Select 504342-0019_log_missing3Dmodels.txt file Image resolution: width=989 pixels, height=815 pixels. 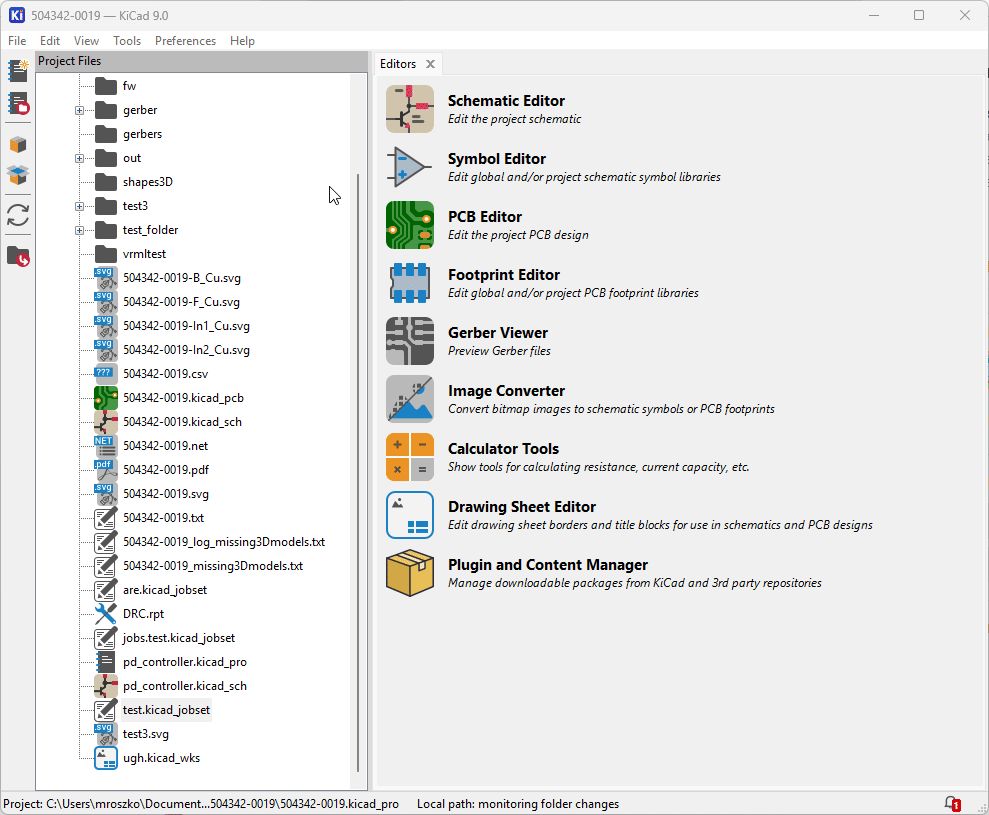click(224, 542)
